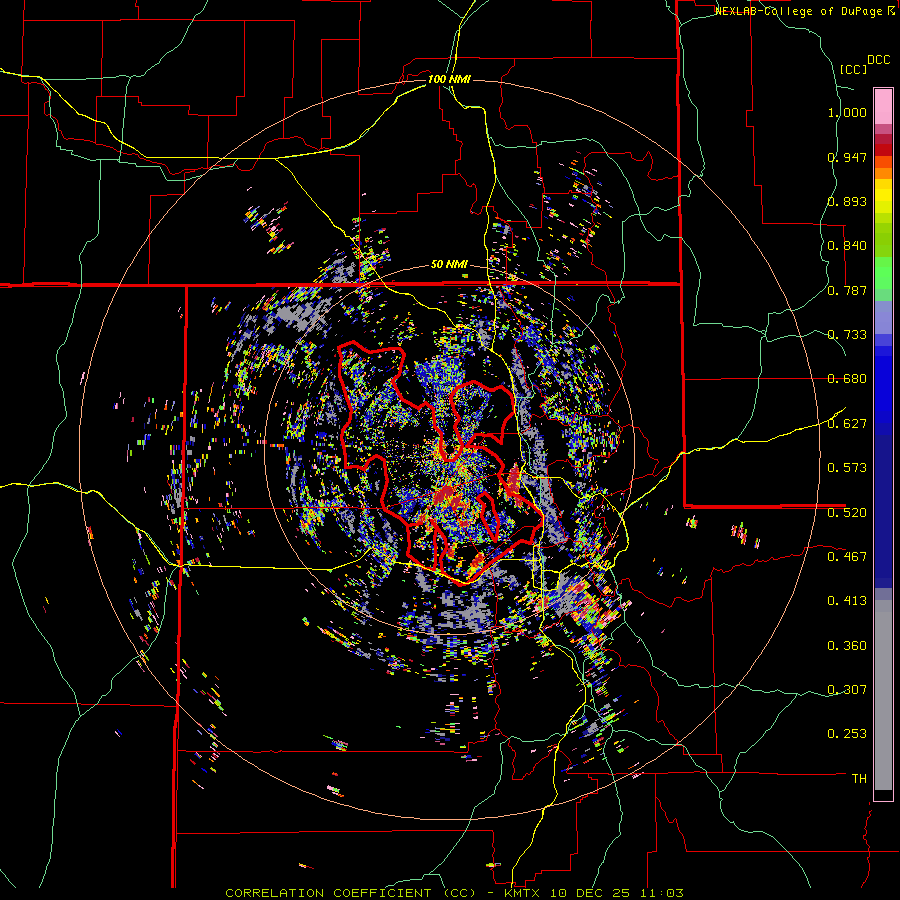Click the 0.467 legend value
This screenshot has height=900, width=900.
[847, 556]
